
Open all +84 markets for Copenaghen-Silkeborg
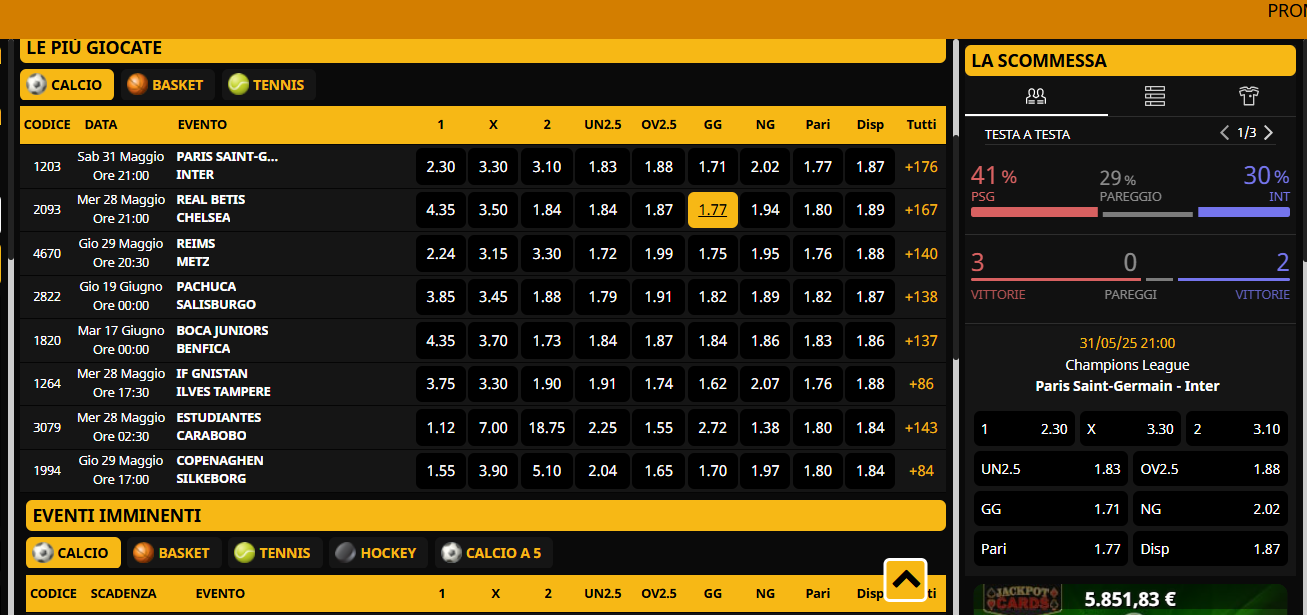pyautogui.click(x=921, y=471)
